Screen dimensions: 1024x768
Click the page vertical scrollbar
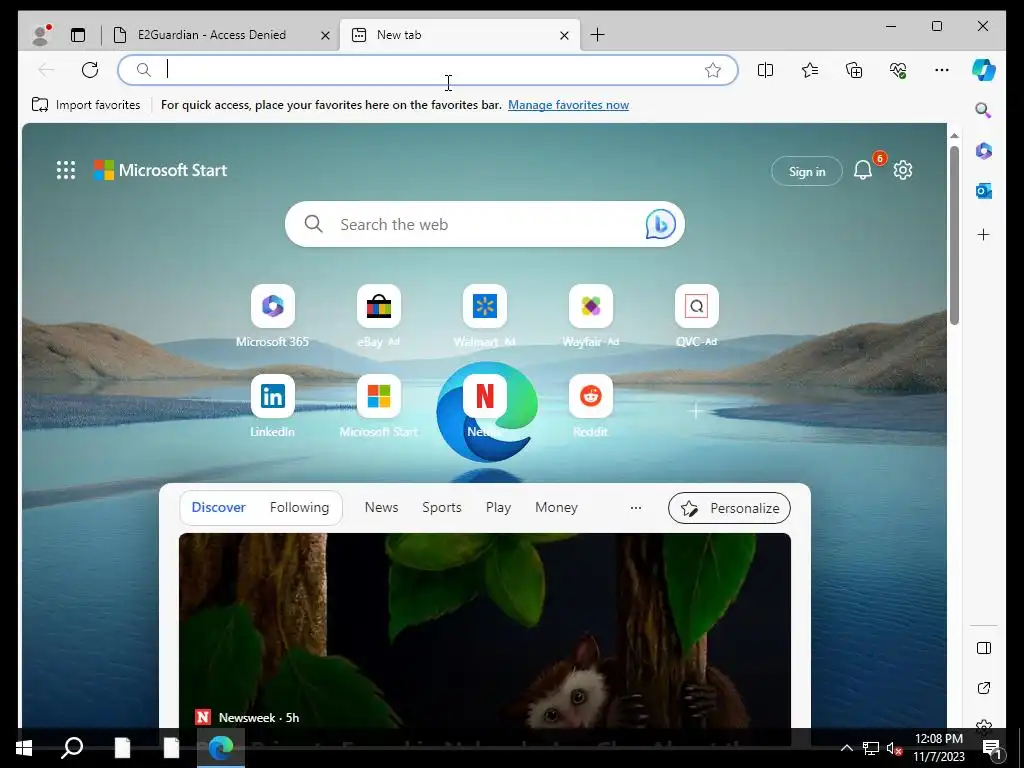954,235
